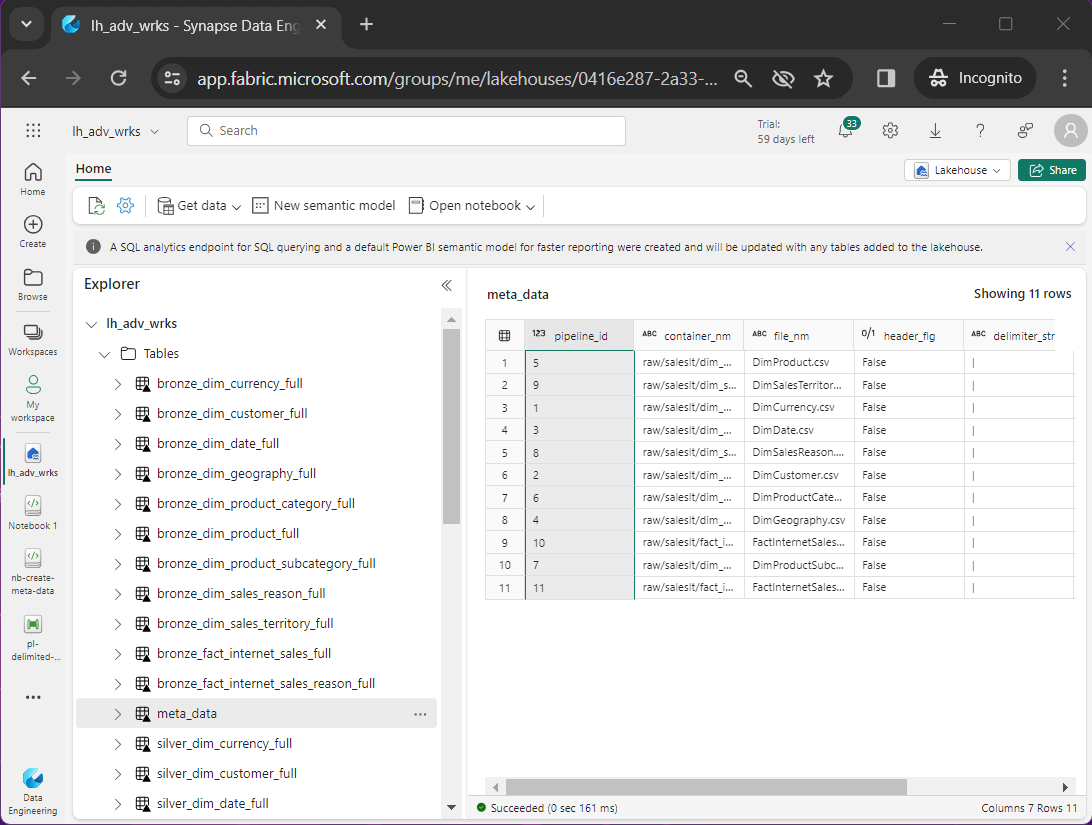Expand silver_dim_customer_full table

pyautogui.click(x=118, y=773)
